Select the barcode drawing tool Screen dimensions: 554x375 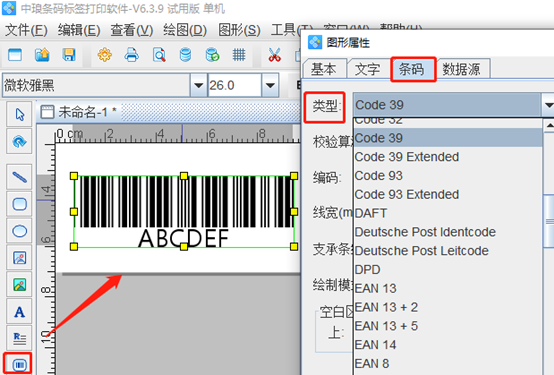tap(18, 364)
